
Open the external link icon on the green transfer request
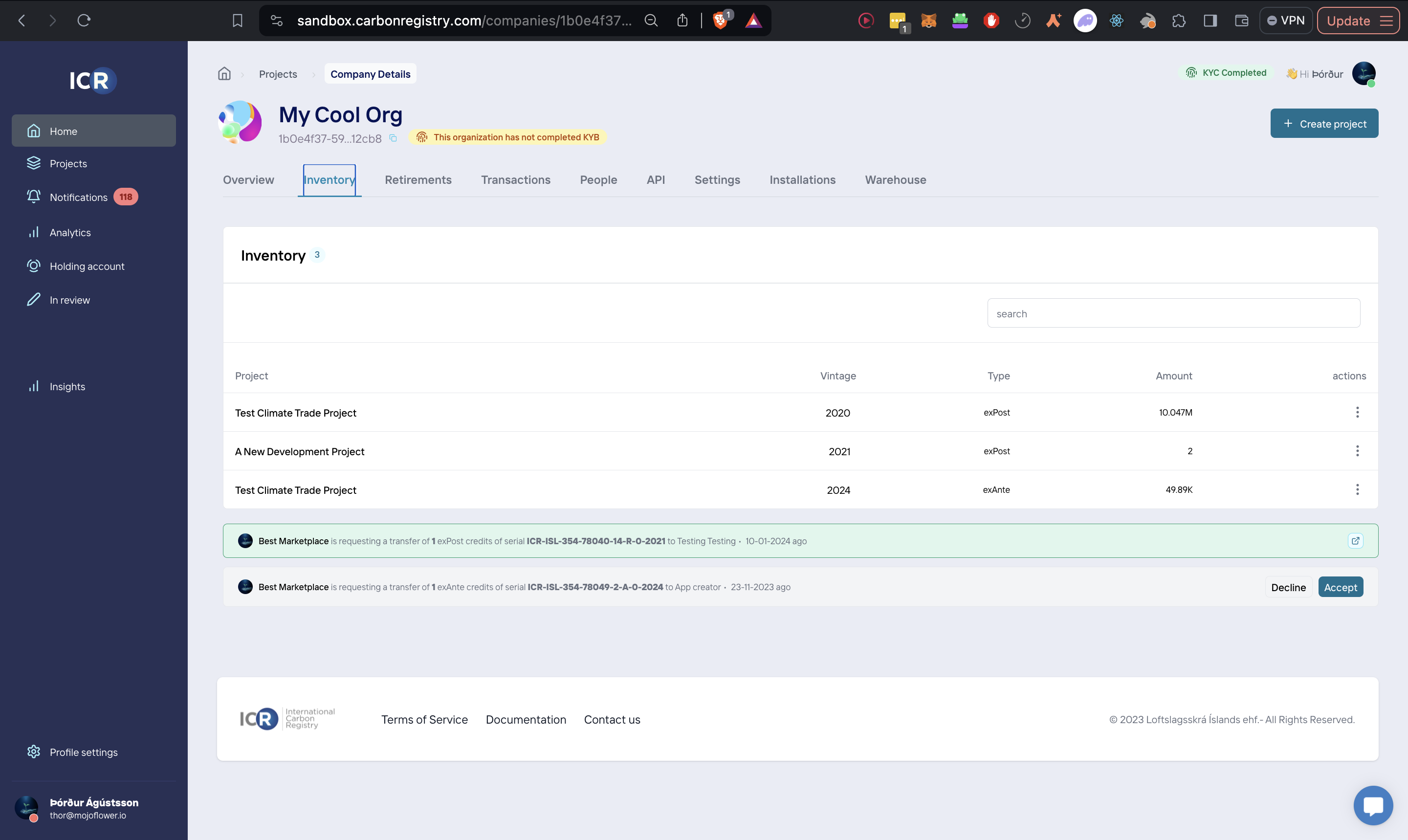pyautogui.click(x=1355, y=541)
